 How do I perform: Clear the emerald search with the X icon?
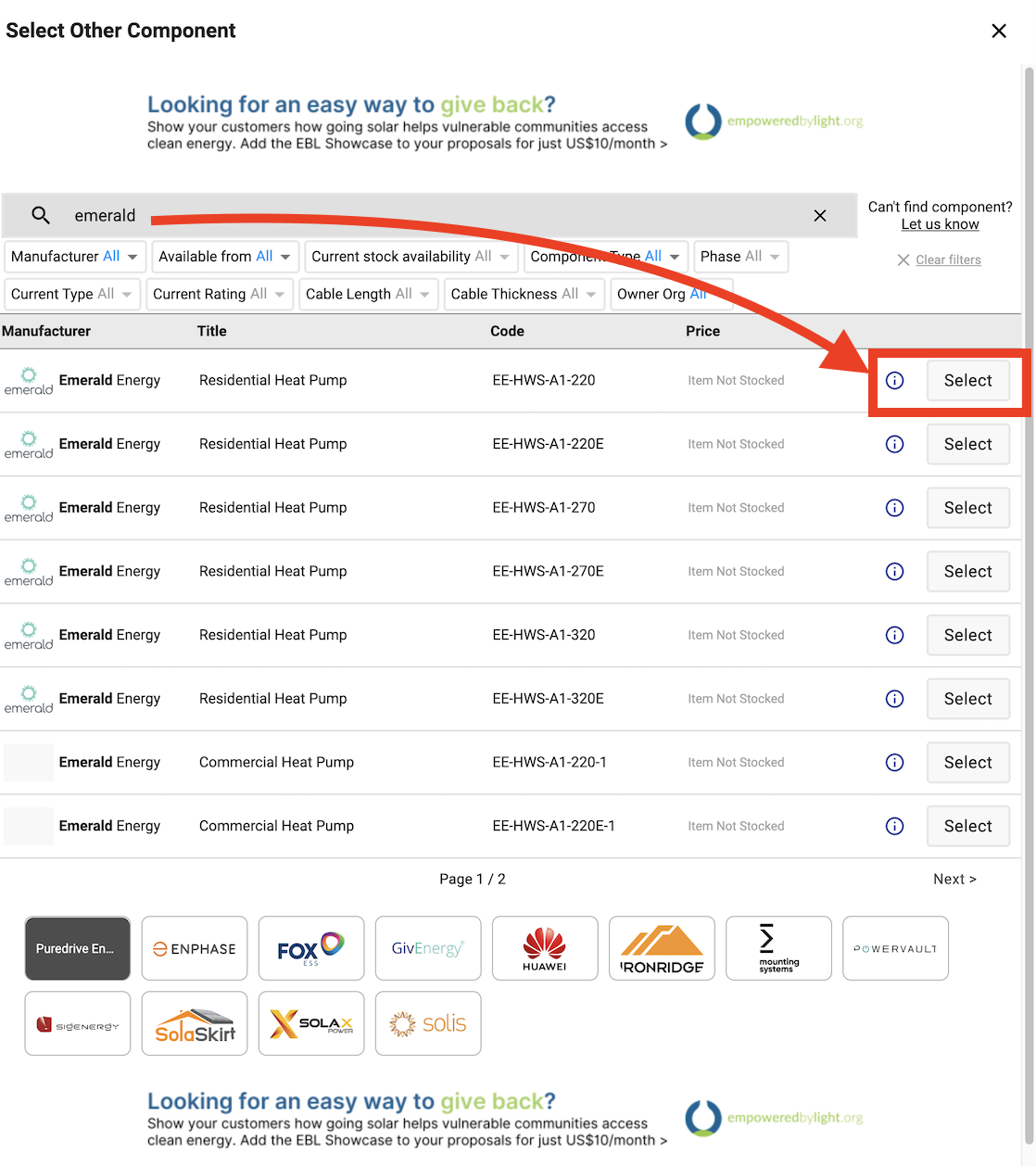click(819, 215)
